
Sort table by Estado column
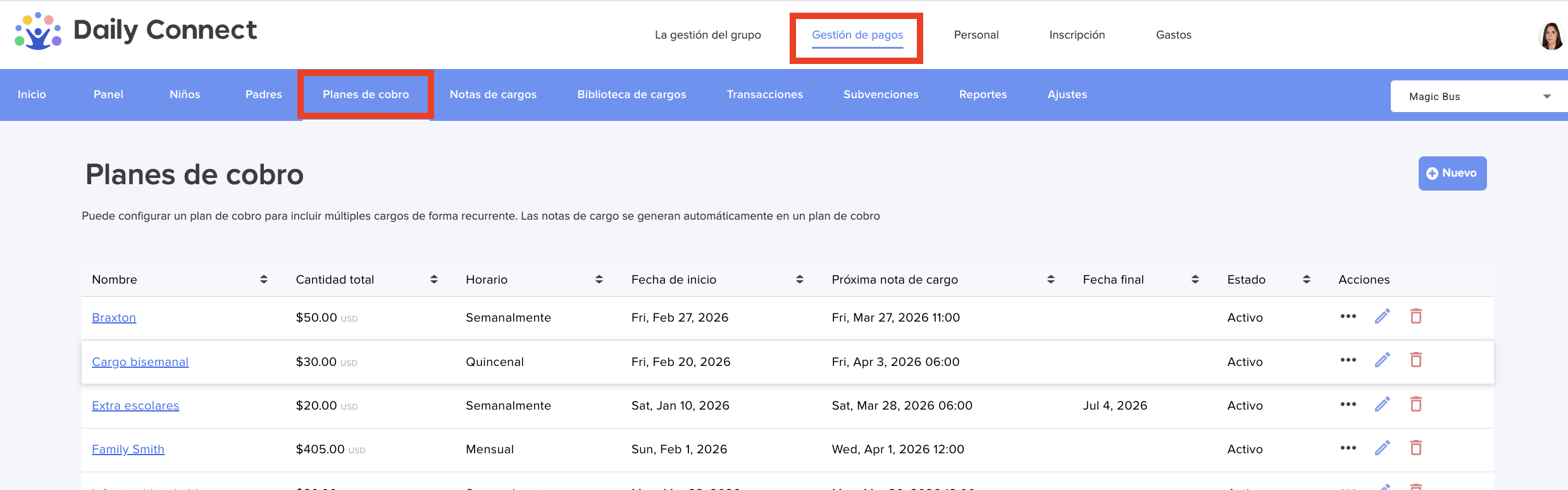click(1307, 279)
